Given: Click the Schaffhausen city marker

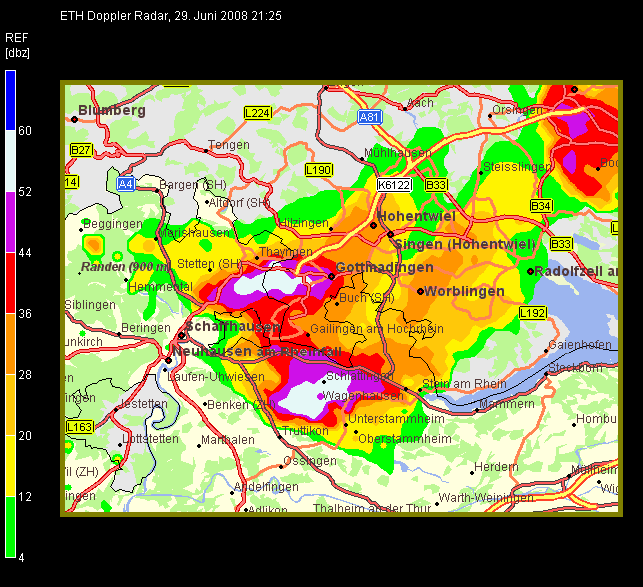Looking at the screenshot, I should tap(181, 336).
